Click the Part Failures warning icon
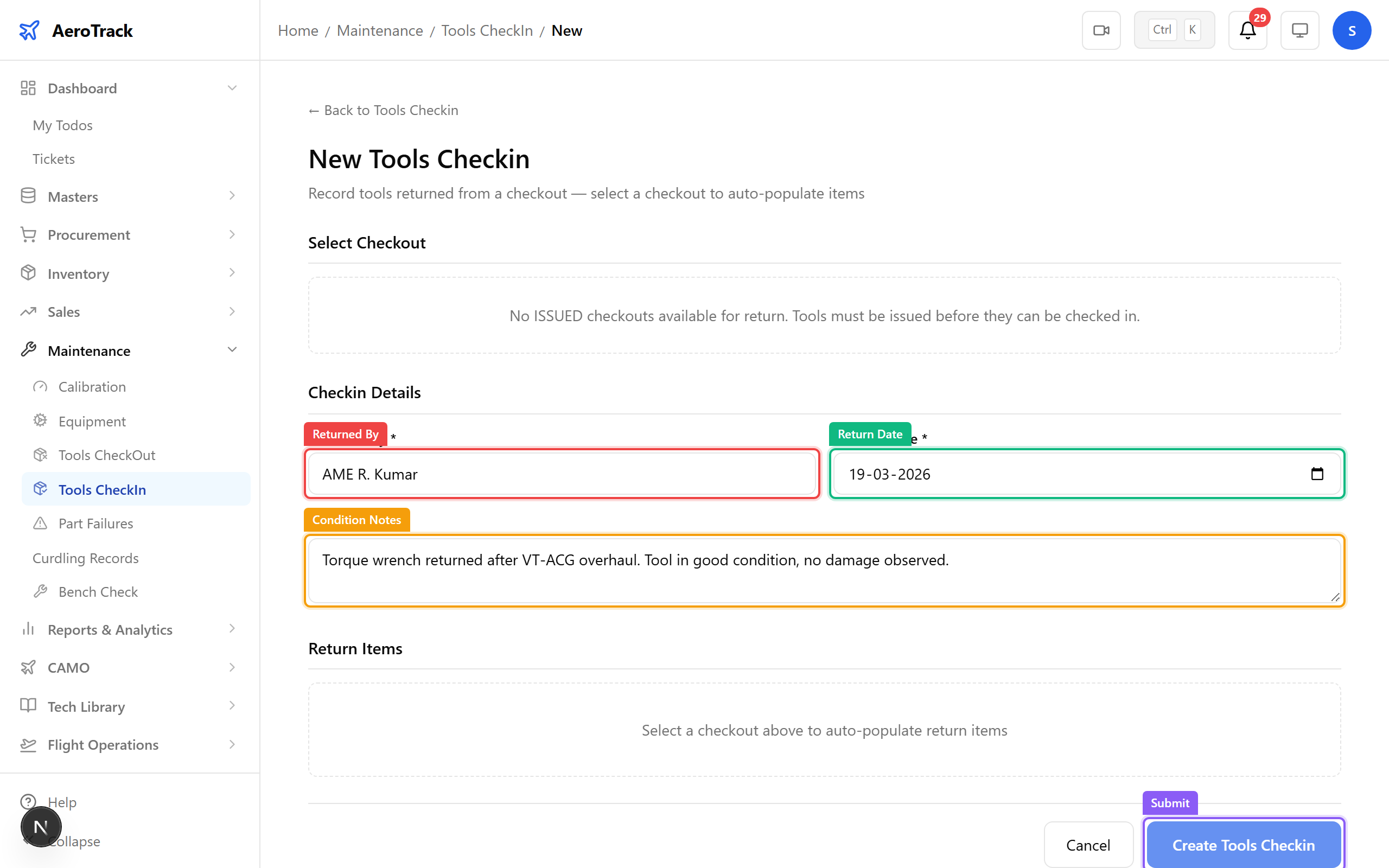Screen dimensions: 1389x868 click(x=40, y=523)
